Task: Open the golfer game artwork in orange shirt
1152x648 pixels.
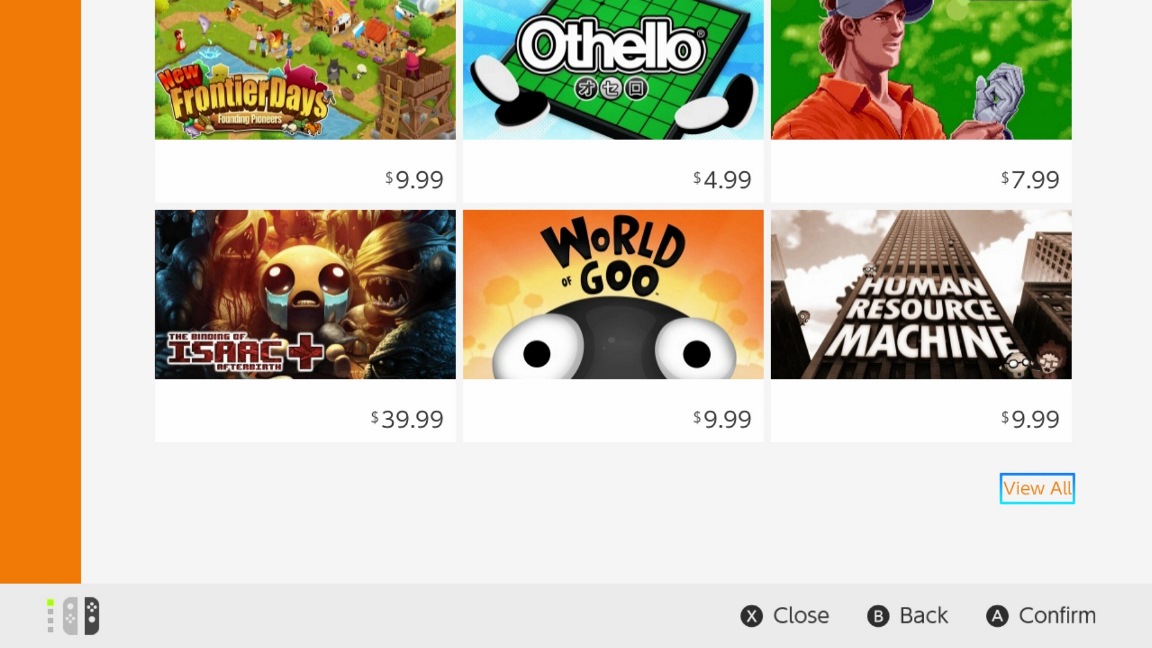Action: (921, 70)
